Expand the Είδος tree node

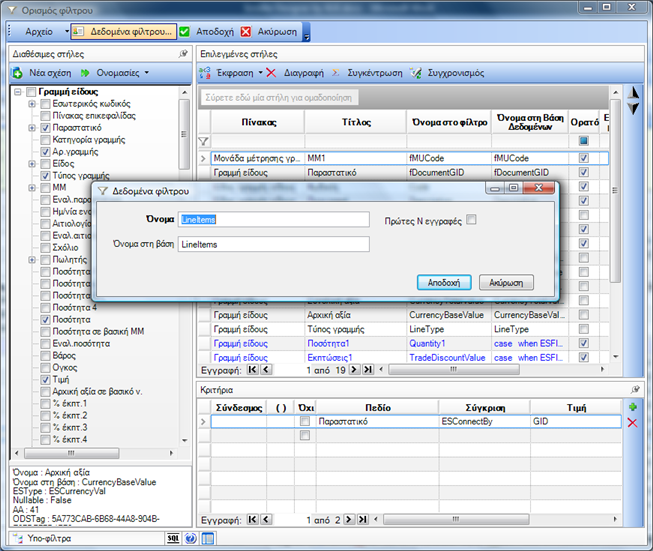point(32,164)
